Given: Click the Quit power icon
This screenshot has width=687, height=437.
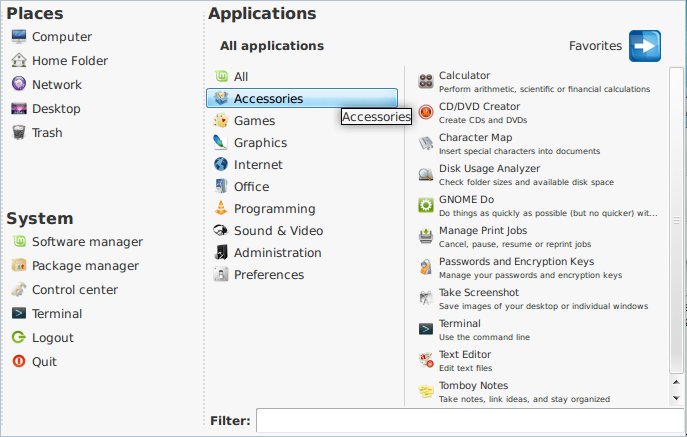Looking at the screenshot, I should click(19, 361).
